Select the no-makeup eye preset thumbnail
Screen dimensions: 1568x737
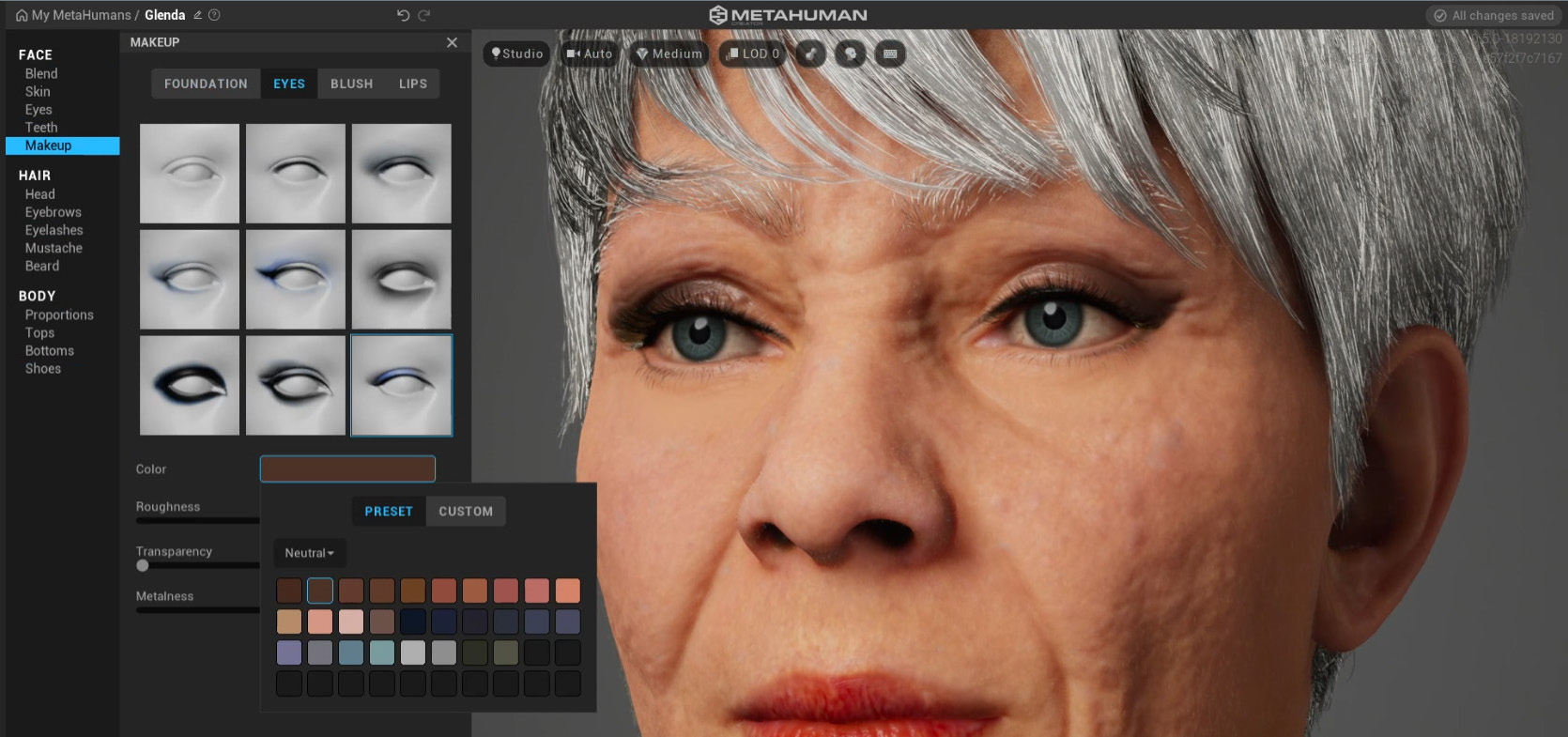(190, 174)
